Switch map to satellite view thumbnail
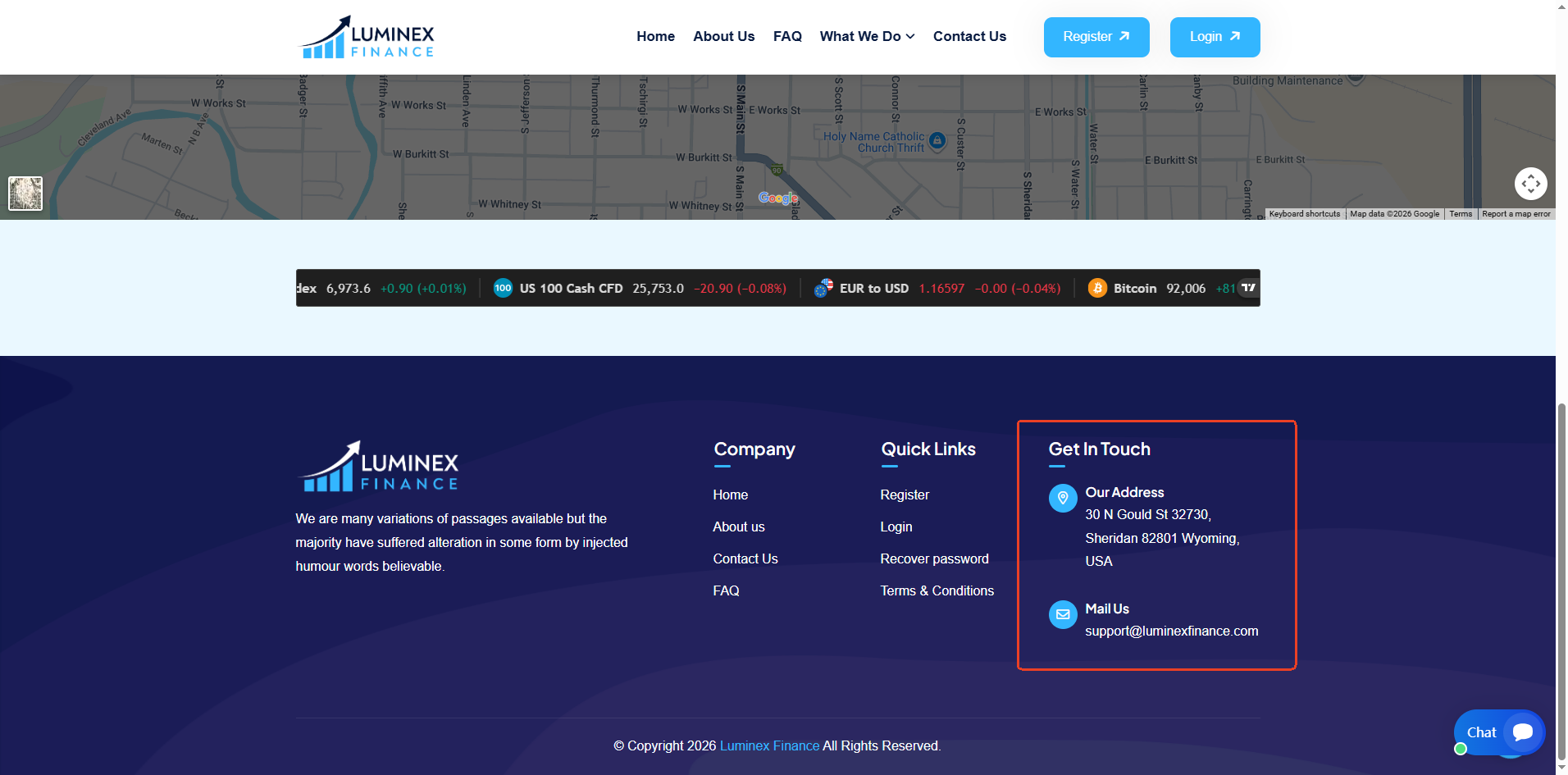The width and height of the screenshot is (1568, 775). click(x=25, y=194)
